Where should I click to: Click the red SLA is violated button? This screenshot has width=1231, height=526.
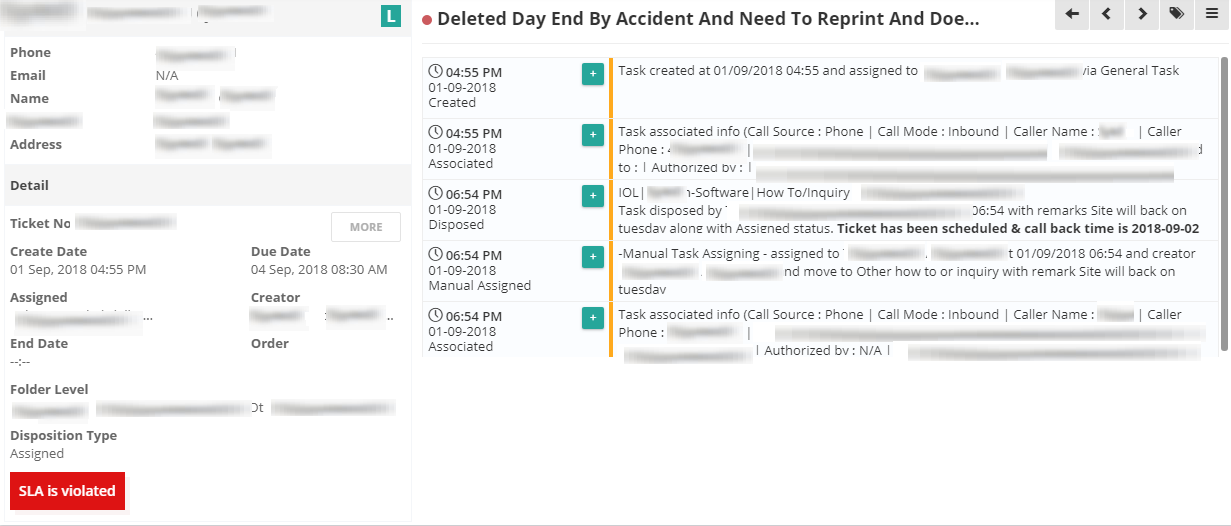tap(67, 491)
